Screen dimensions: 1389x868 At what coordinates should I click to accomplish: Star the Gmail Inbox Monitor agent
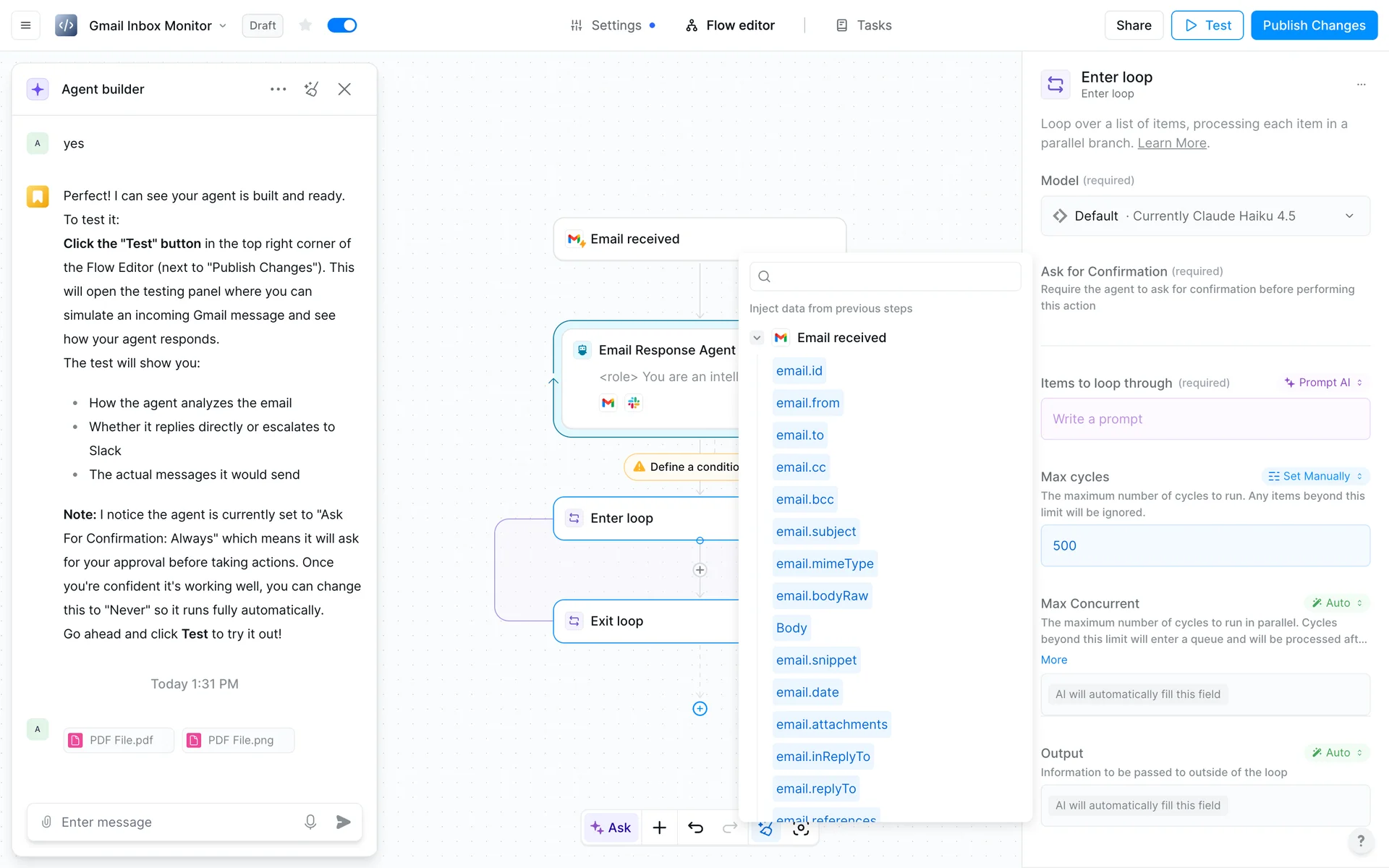tap(305, 25)
